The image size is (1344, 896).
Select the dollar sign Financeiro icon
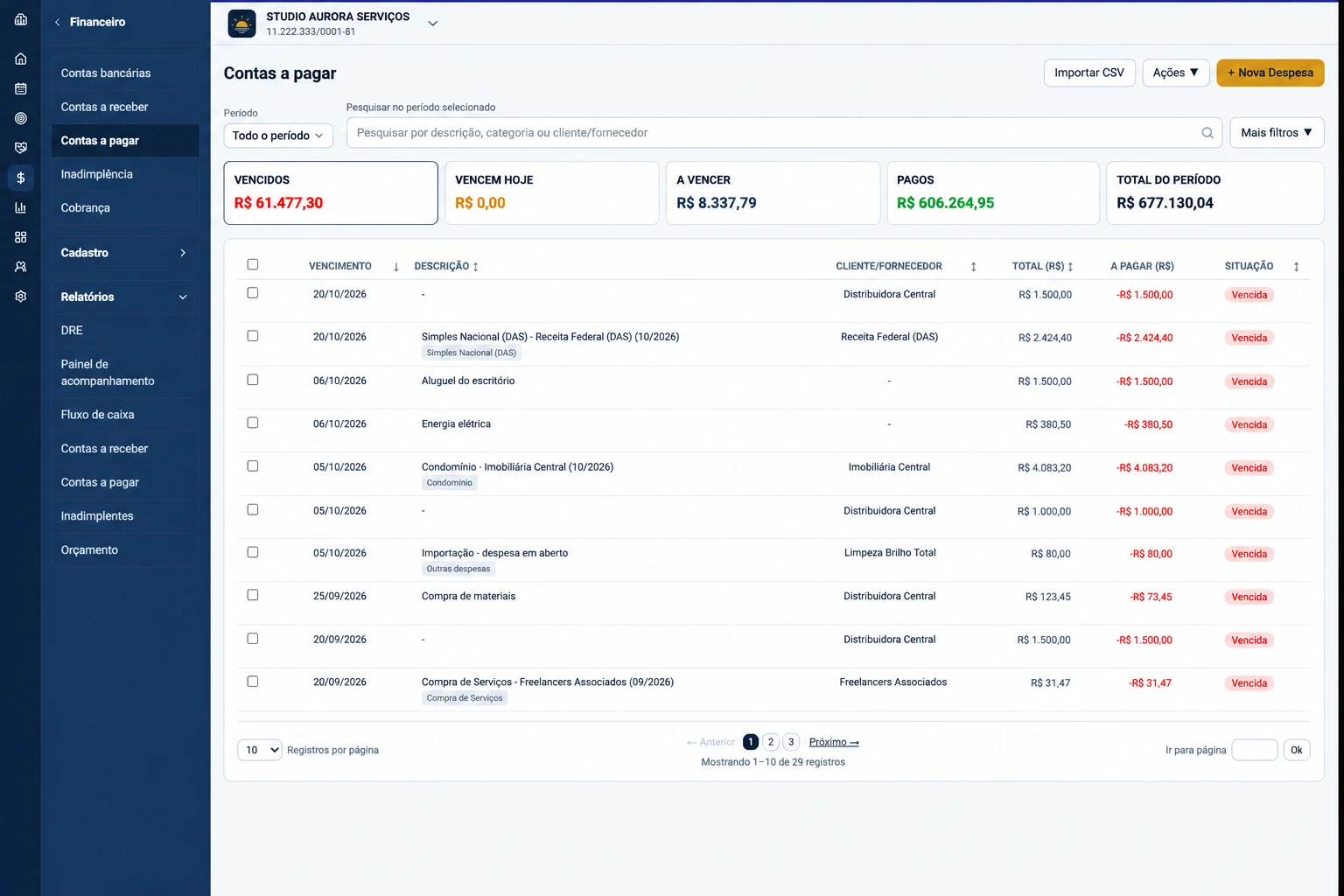pyautogui.click(x=20, y=178)
